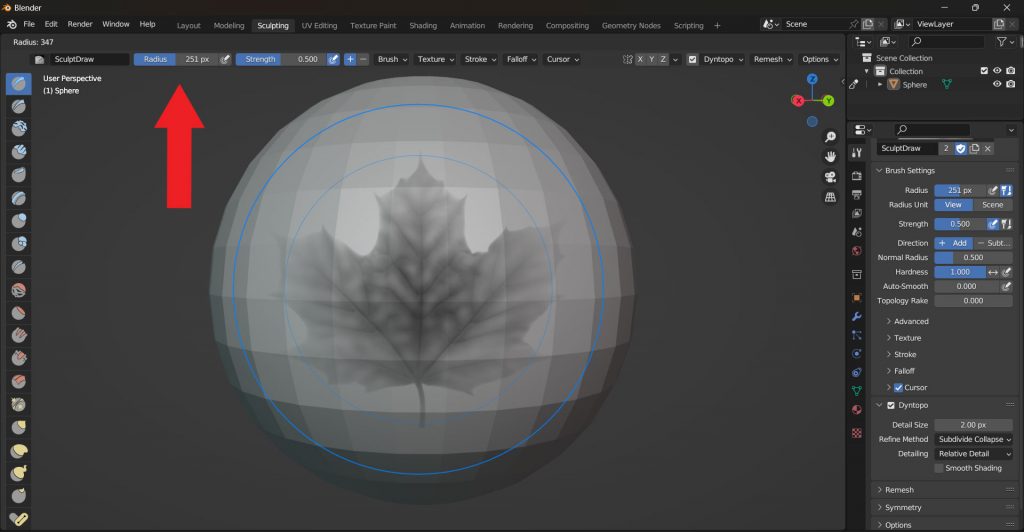The width and height of the screenshot is (1024, 532).
Task: Select the Elastic Deform brush tool
Action: [19, 450]
